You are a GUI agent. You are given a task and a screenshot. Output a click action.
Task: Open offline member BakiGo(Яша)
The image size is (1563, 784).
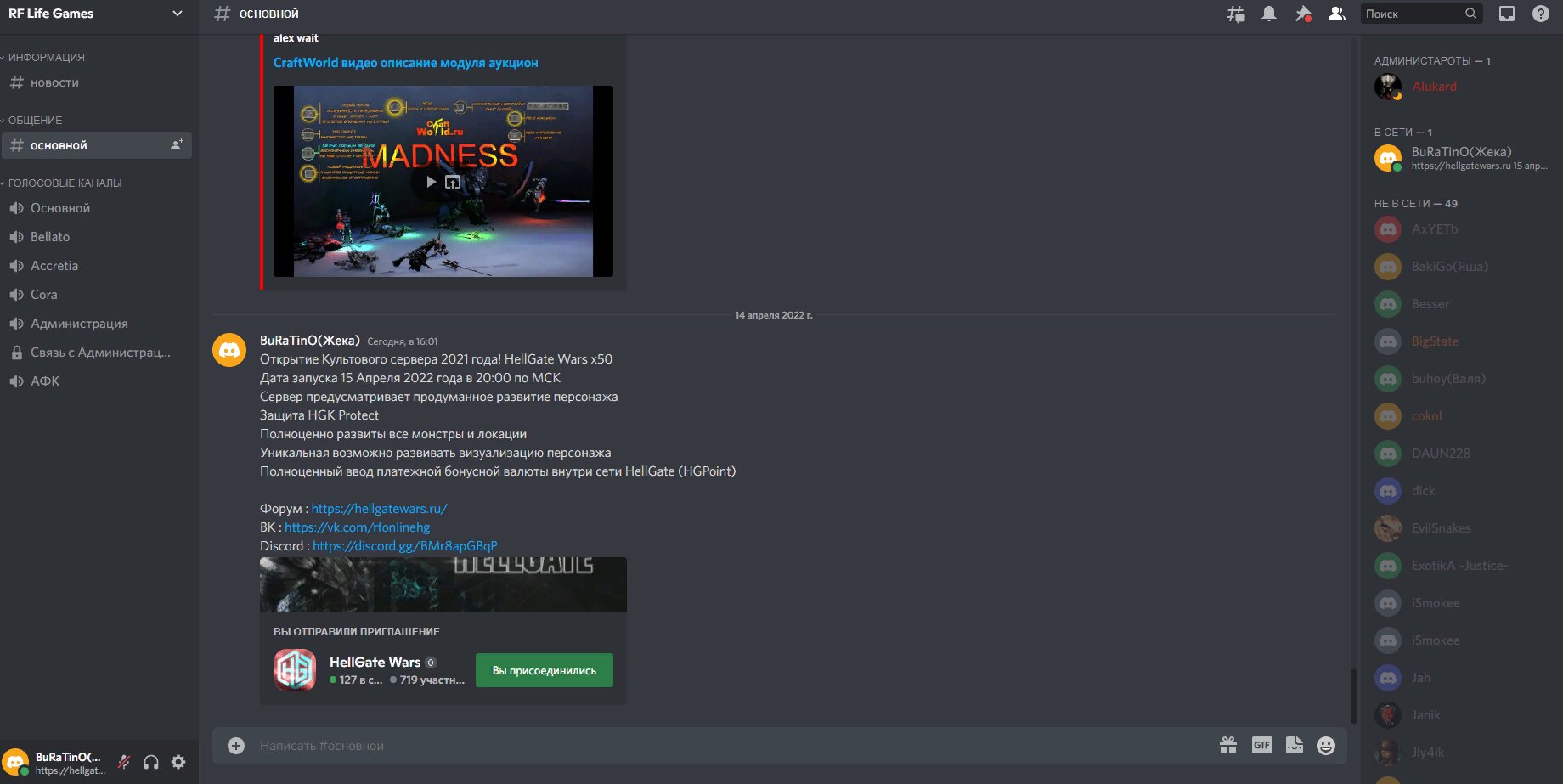click(1463, 267)
